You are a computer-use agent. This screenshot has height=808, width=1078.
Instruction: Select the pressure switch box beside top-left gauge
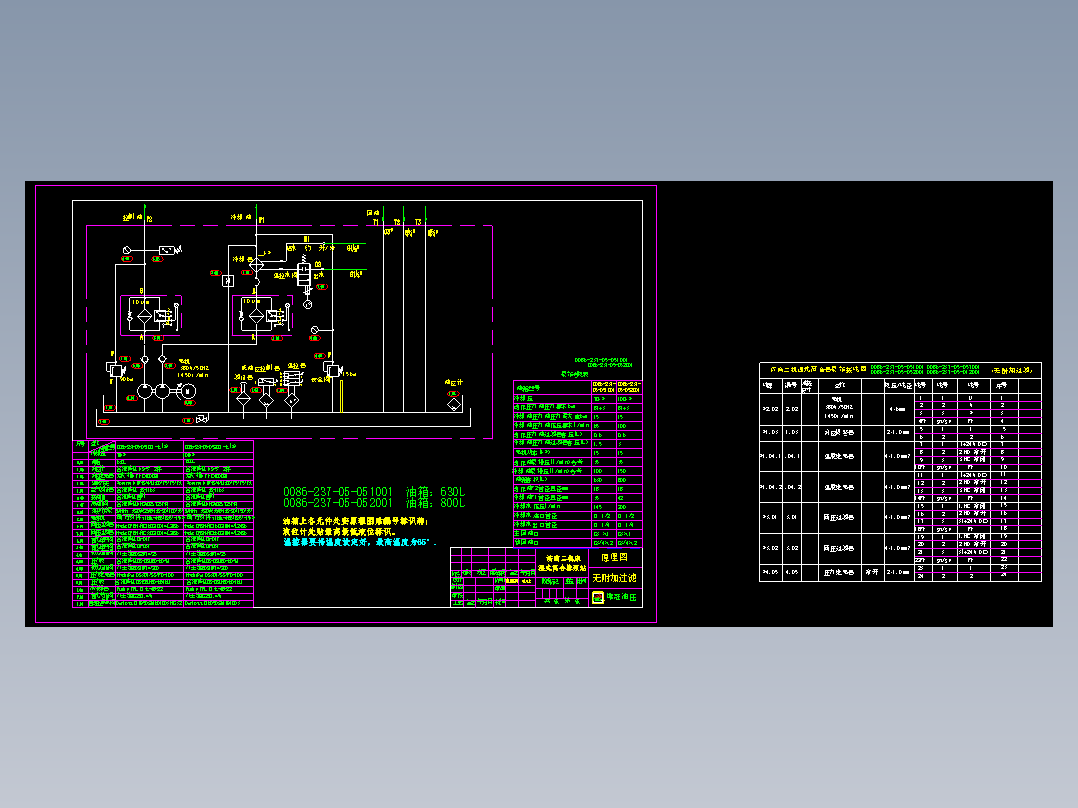167,250
